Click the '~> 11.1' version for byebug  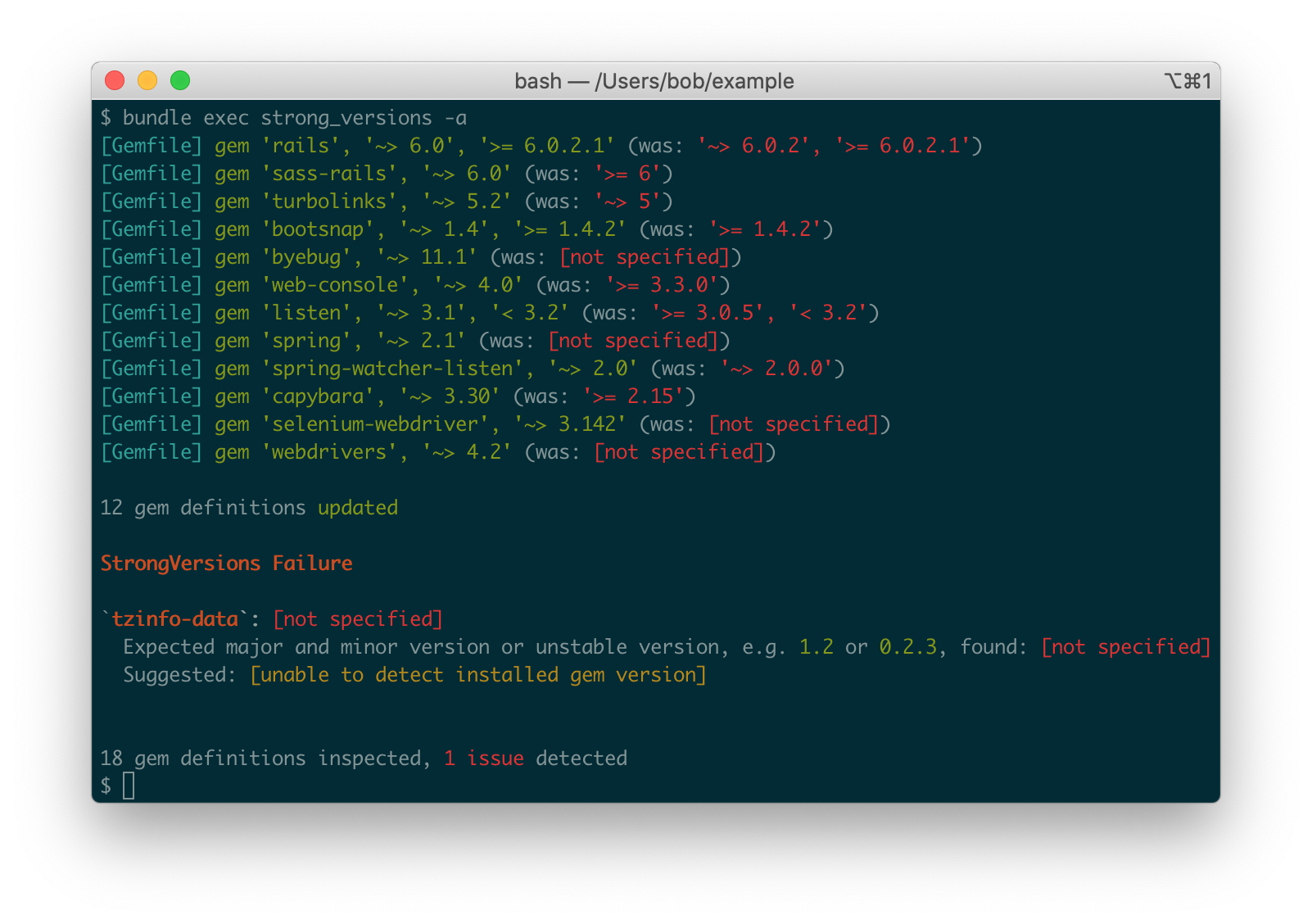pos(427,257)
